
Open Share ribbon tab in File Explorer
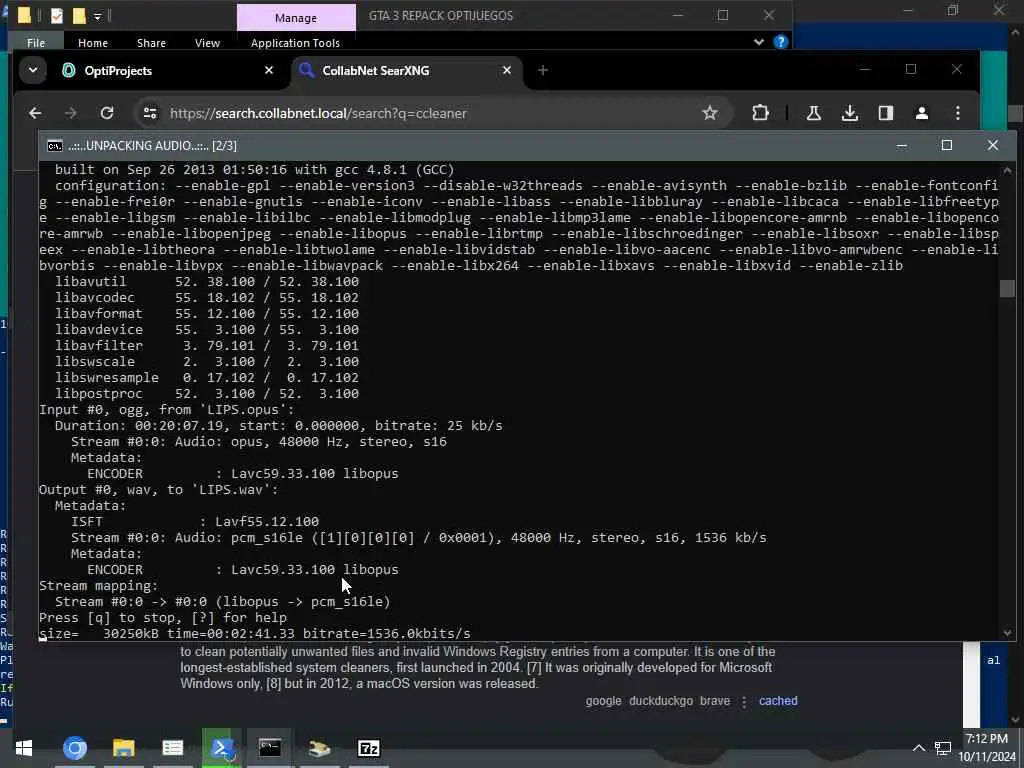click(152, 42)
